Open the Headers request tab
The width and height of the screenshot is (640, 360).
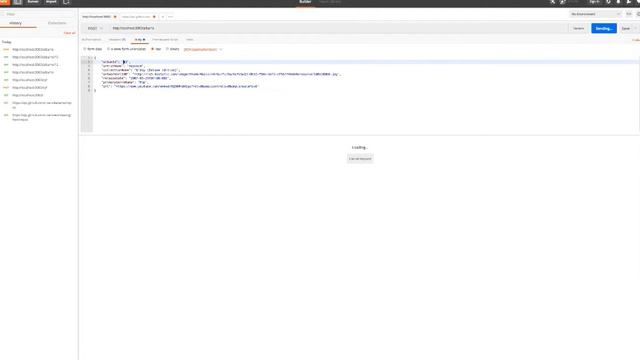click(118, 40)
